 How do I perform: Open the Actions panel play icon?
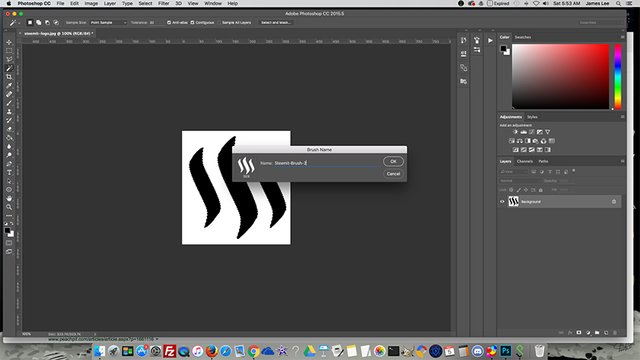(490, 40)
